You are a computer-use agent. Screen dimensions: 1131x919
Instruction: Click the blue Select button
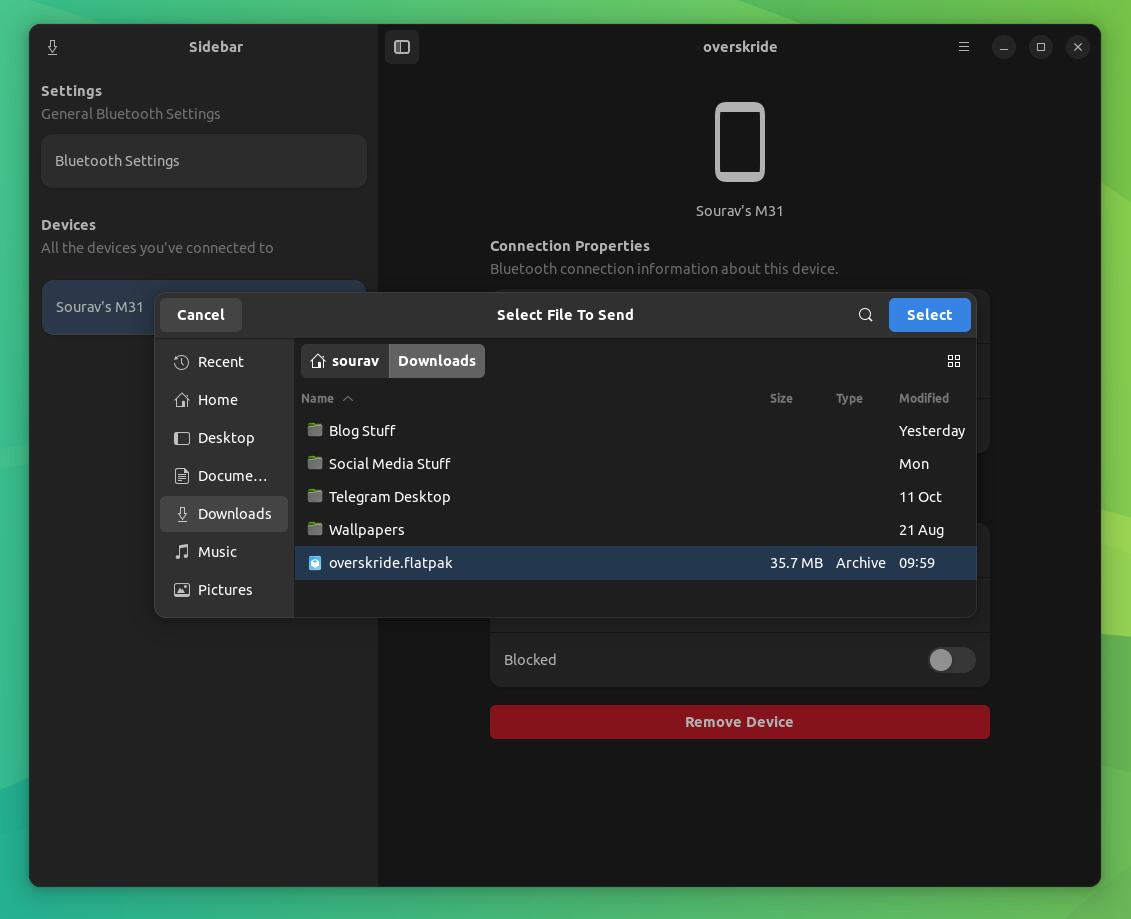[x=929, y=314]
